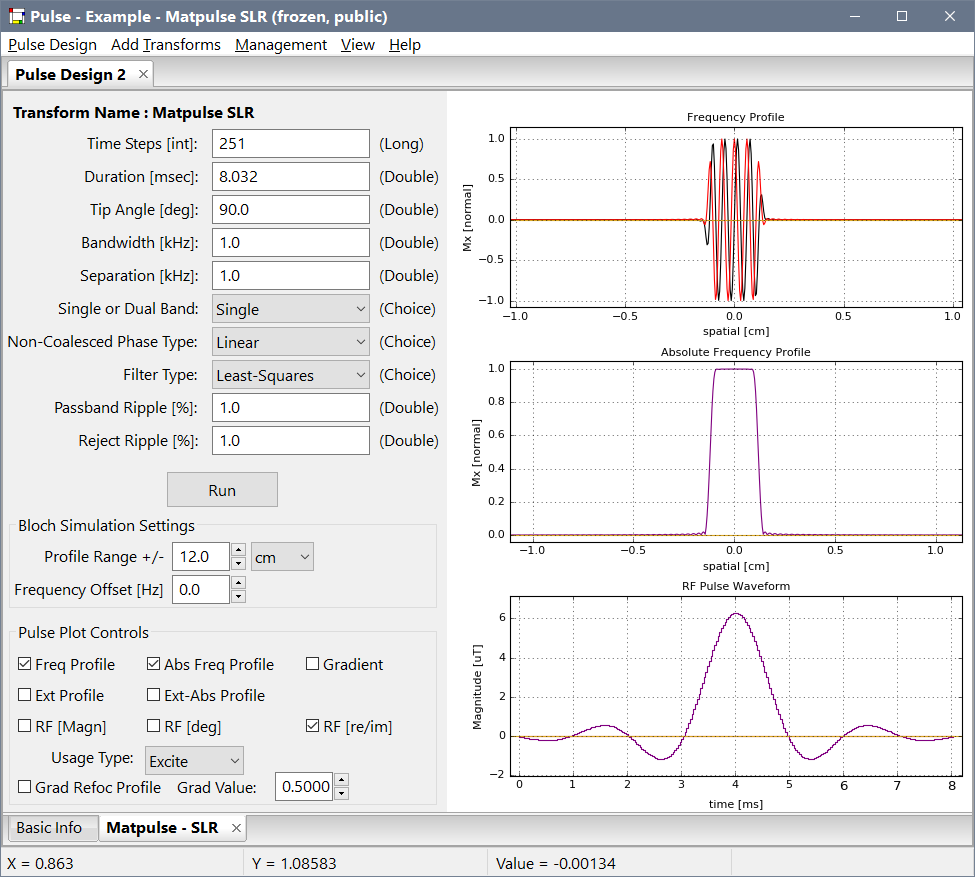This screenshot has width=975, height=877.
Task: Open the Usage Type Excite dropdown
Action: (x=194, y=761)
